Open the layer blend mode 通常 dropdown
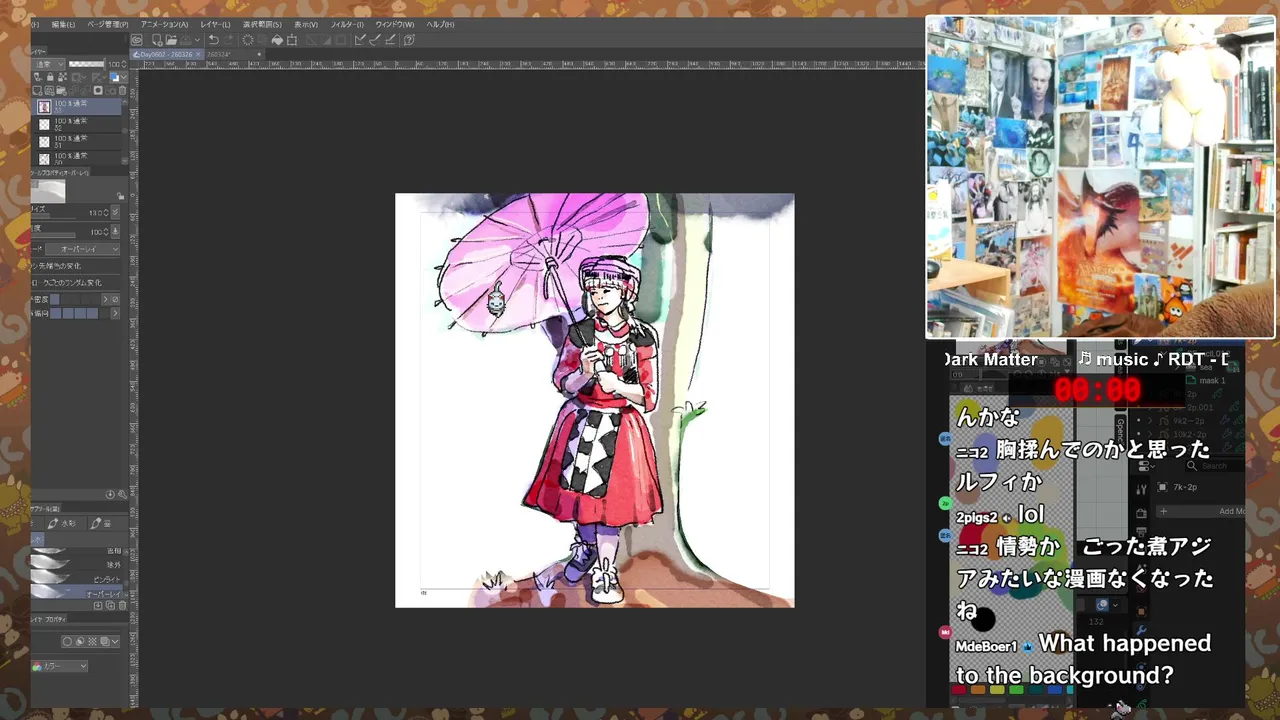Viewport: 1280px width, 720px height. pos(49,64)
